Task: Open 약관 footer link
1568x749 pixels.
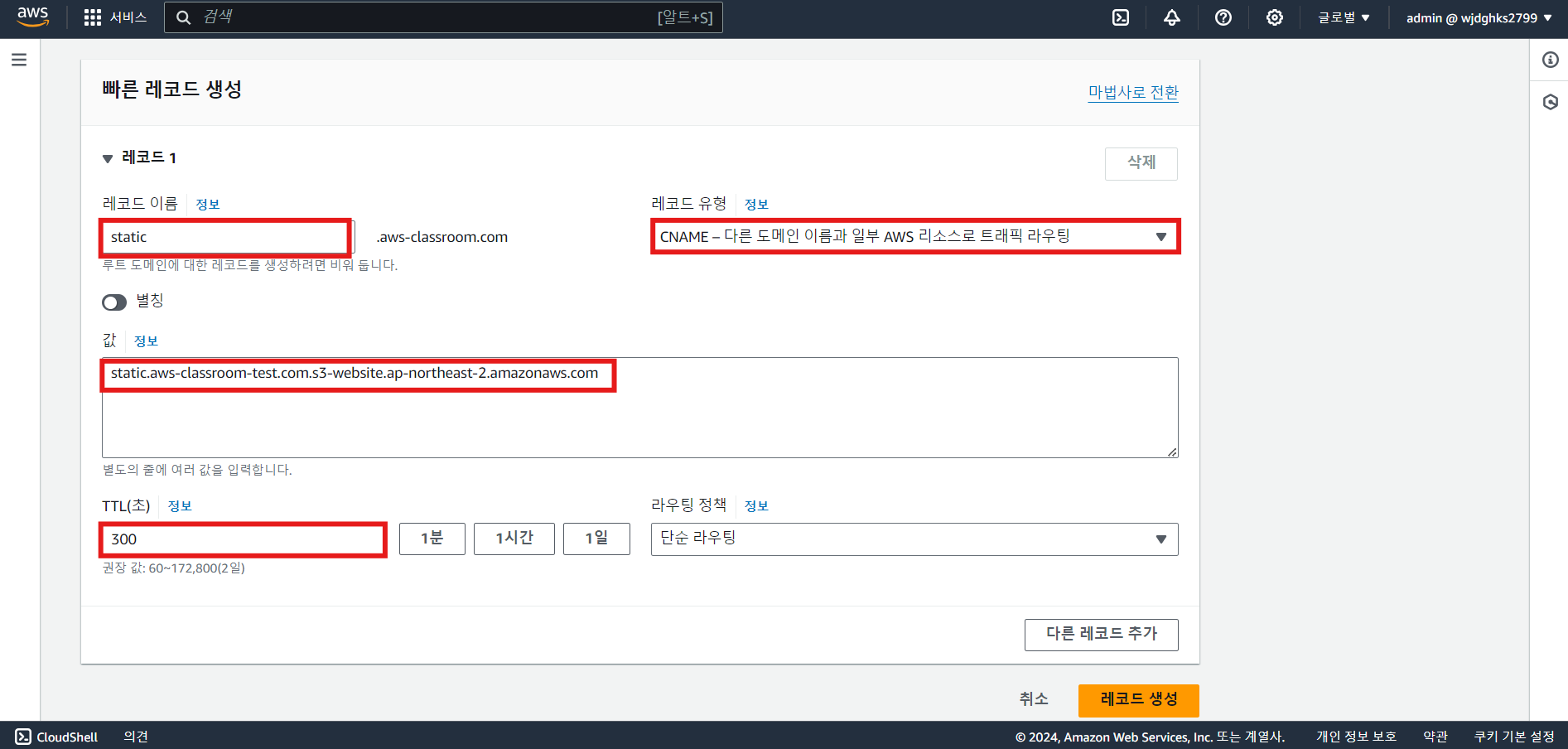Action: coord(1435,737)
